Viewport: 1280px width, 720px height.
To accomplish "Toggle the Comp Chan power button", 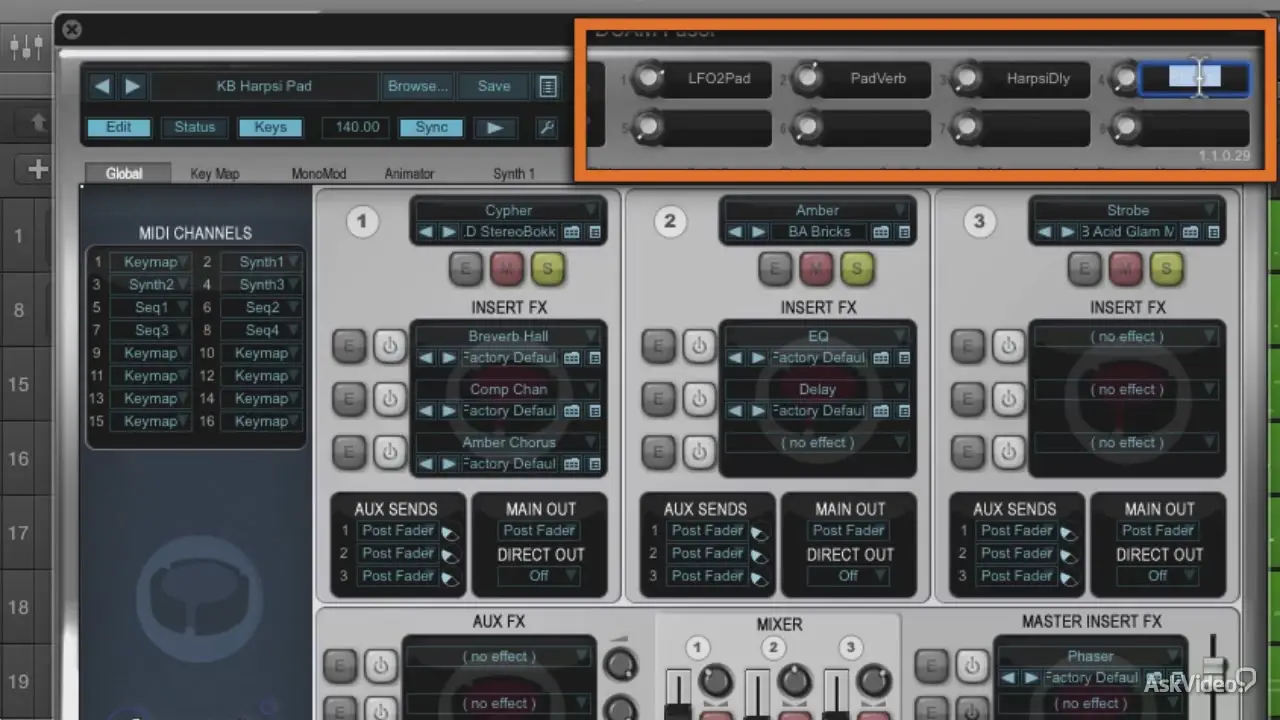I will click(x=390, y=400).
